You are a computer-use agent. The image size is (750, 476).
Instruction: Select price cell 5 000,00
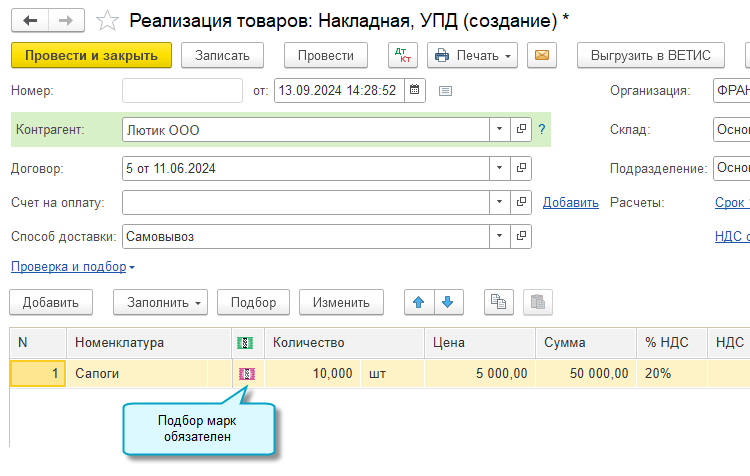[480, 374]
